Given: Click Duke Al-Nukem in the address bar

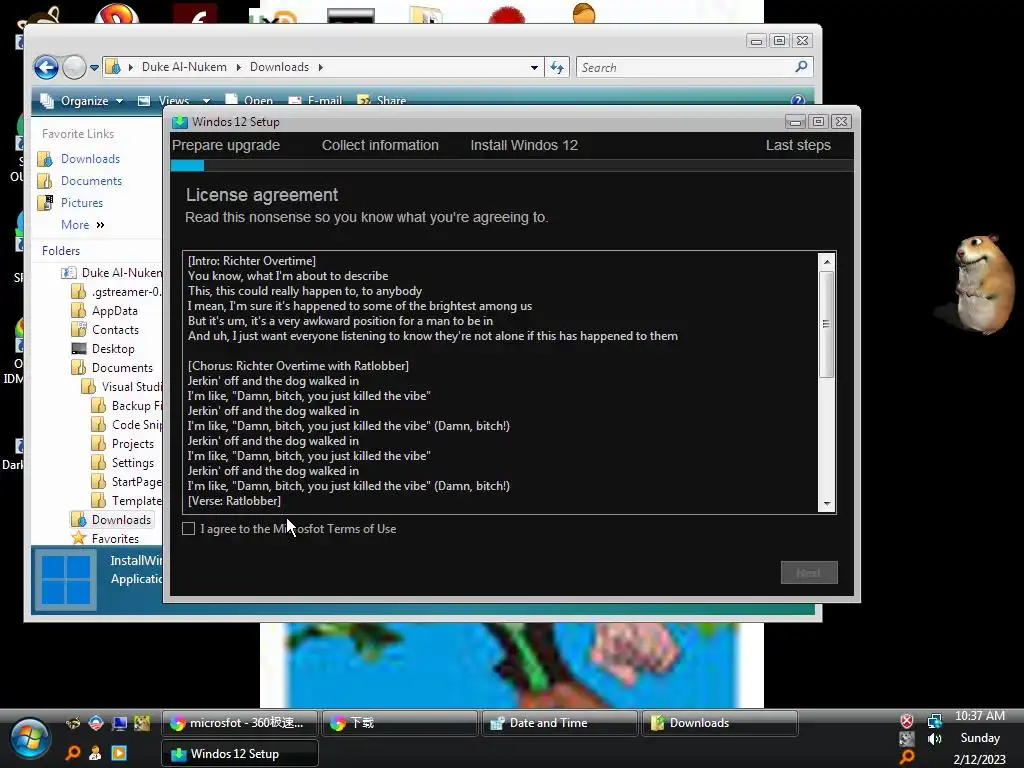Looking at the screenshot, I should (184, 67).
